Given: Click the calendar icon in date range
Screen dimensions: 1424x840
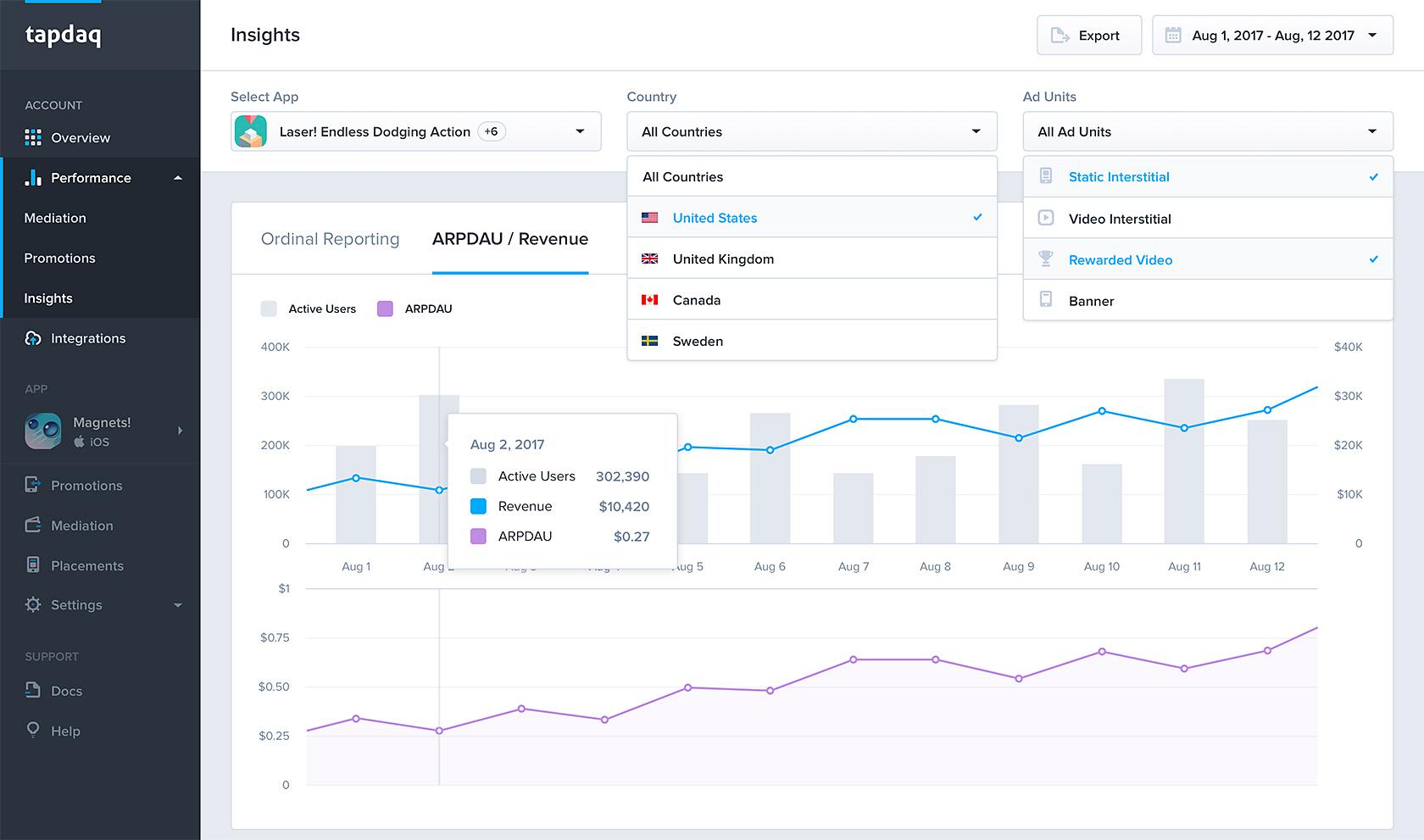Looking at the screenshot, I should (1173, 36).
